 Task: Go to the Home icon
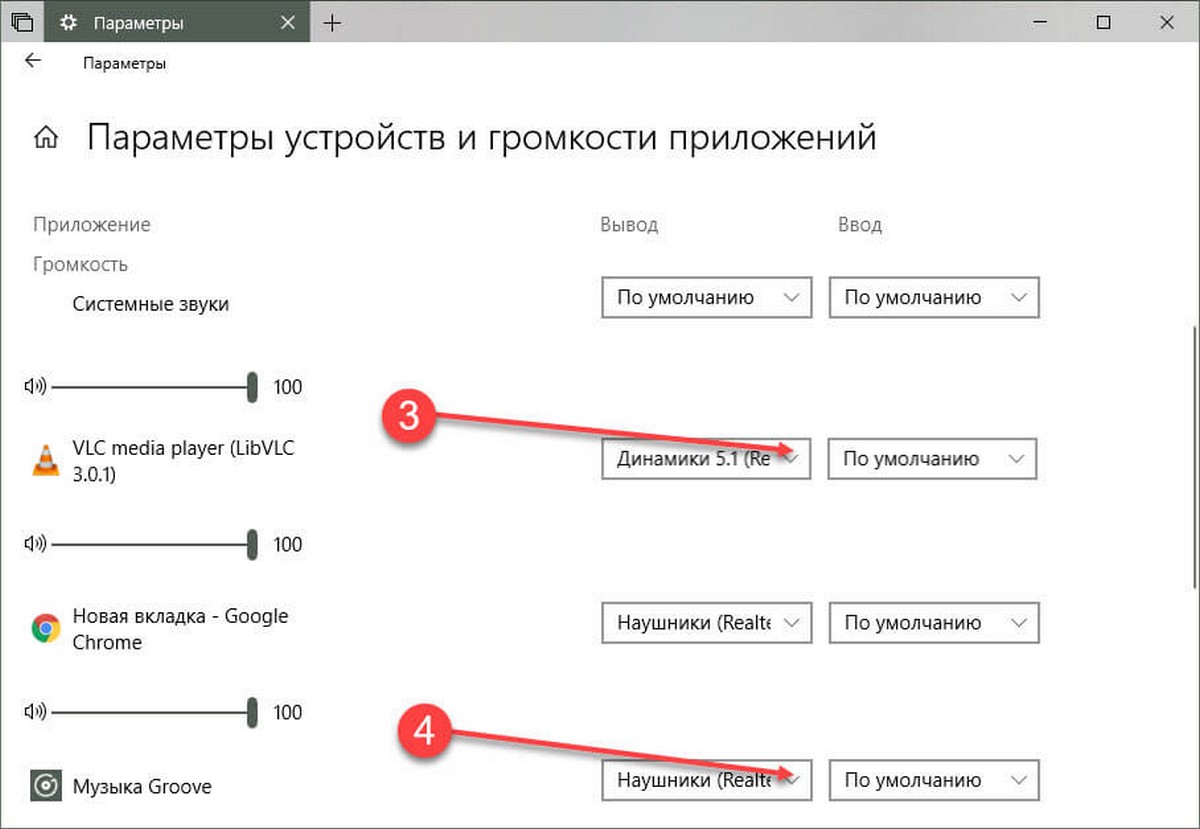coord(45,138)
